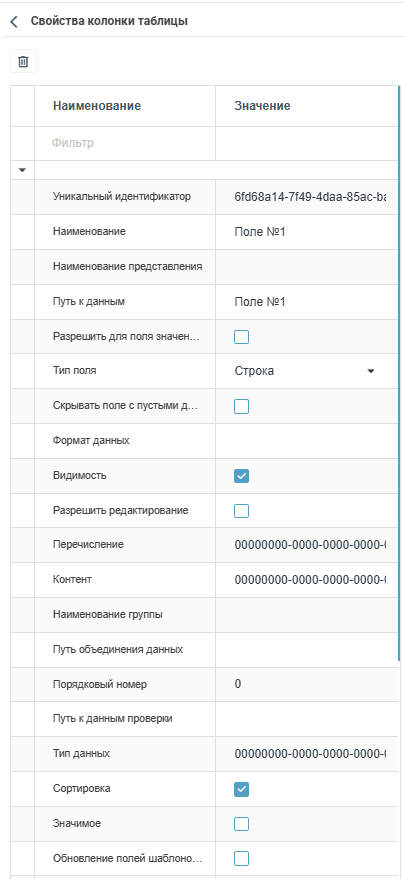The width and height of the screenshot is (404, 879).
Task: Enable Разрешить редактирование checkbox
Action: [242, 511]
